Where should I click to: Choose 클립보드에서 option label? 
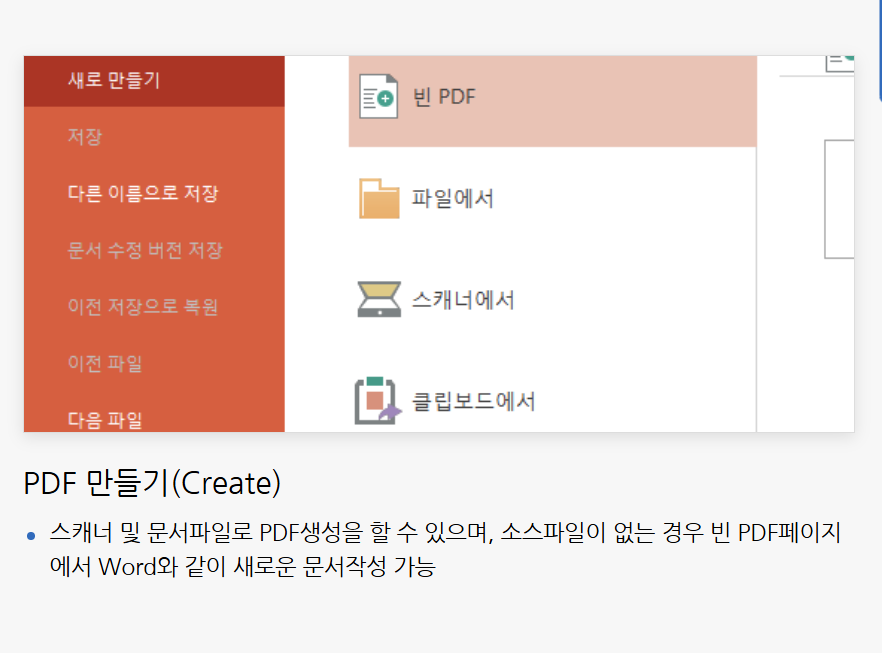click(474, 401)
